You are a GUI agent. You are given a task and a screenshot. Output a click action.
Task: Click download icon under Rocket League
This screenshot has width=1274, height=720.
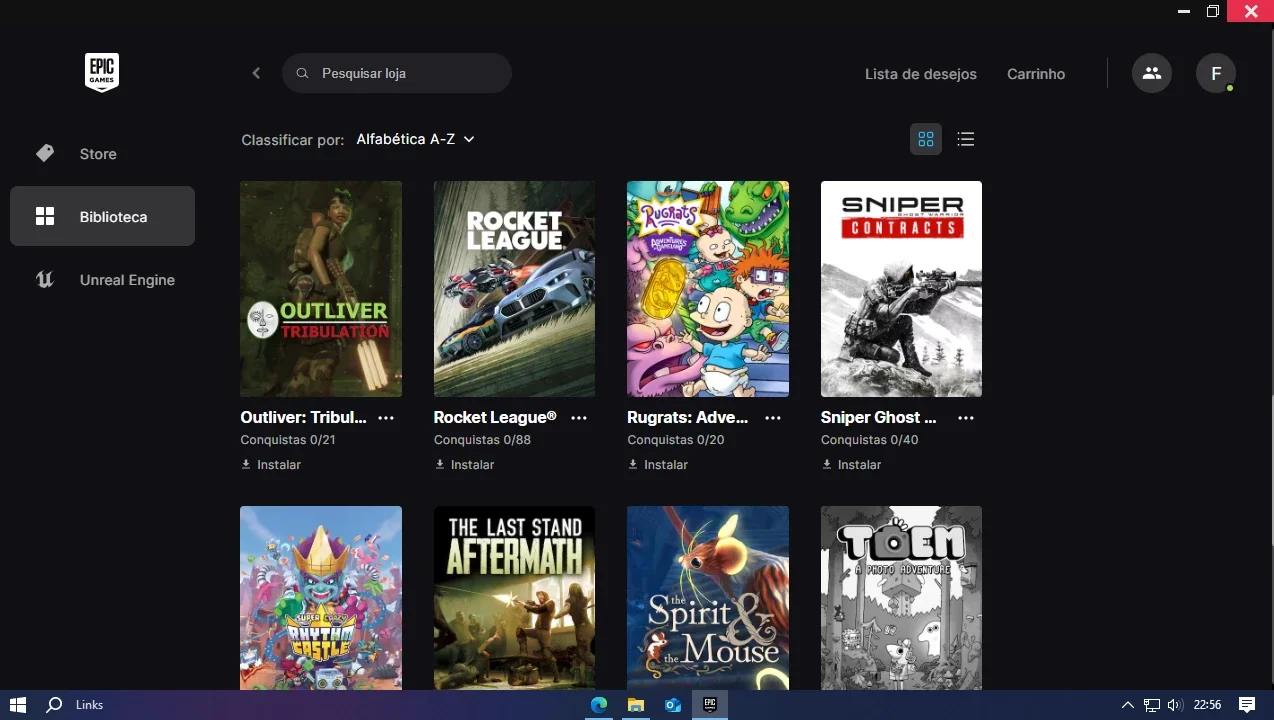440,464
